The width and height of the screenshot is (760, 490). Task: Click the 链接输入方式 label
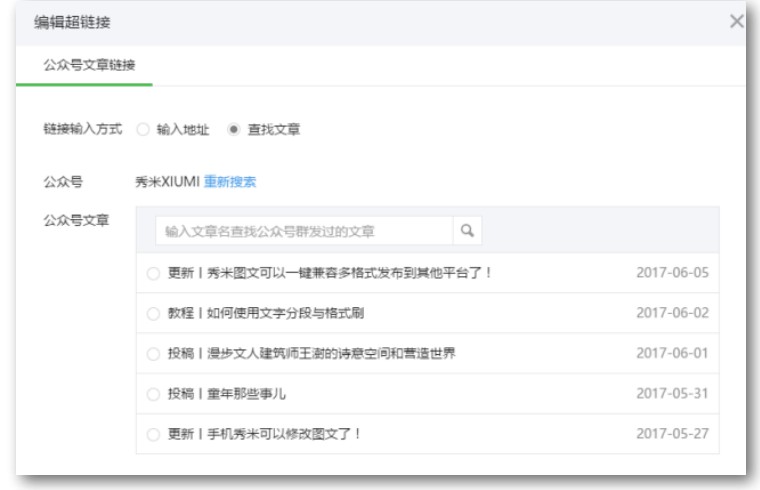83,129
